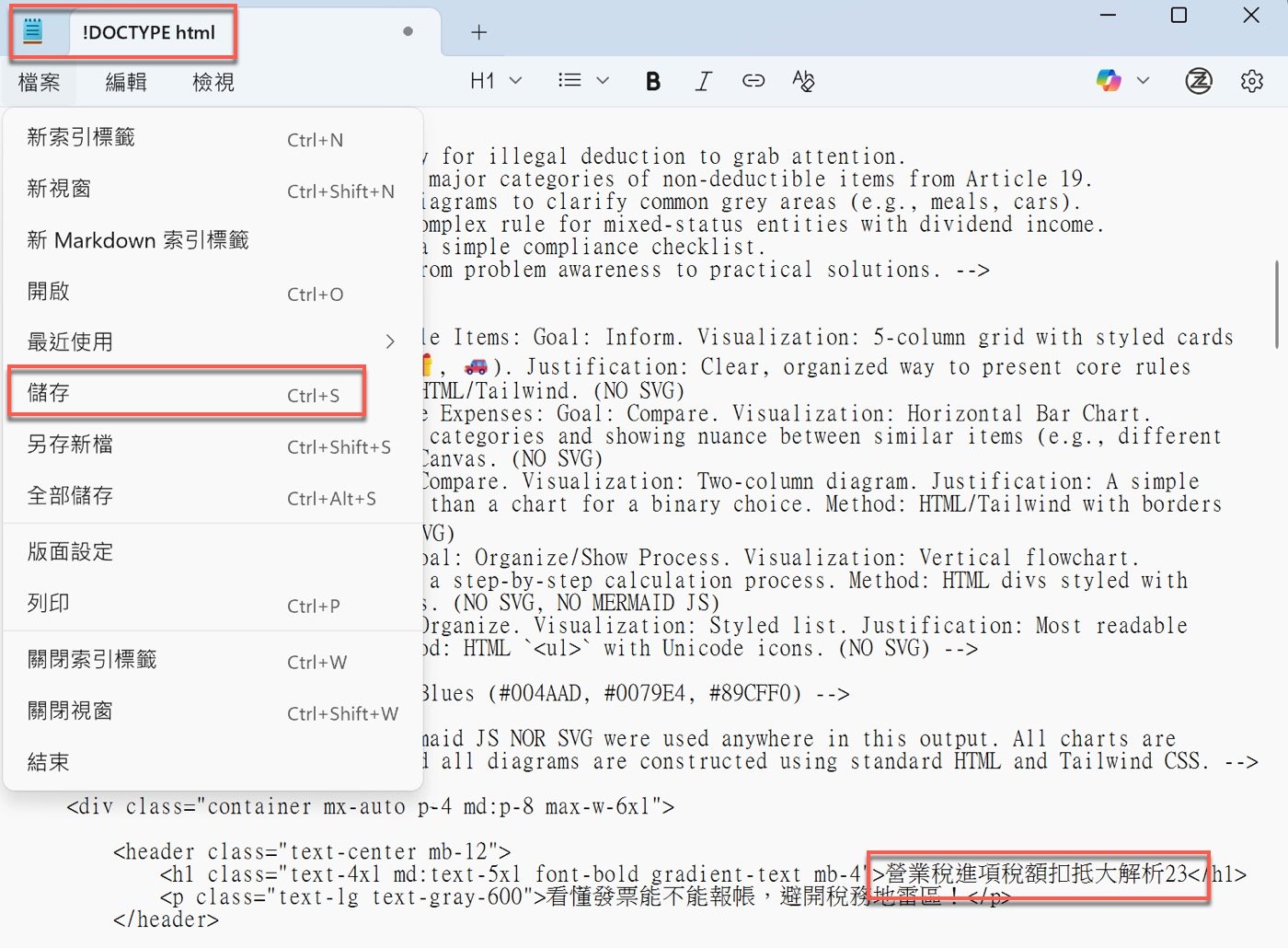Open 版面設定 page setup
The image size is (1288, 948).
[x=213, y=552]
